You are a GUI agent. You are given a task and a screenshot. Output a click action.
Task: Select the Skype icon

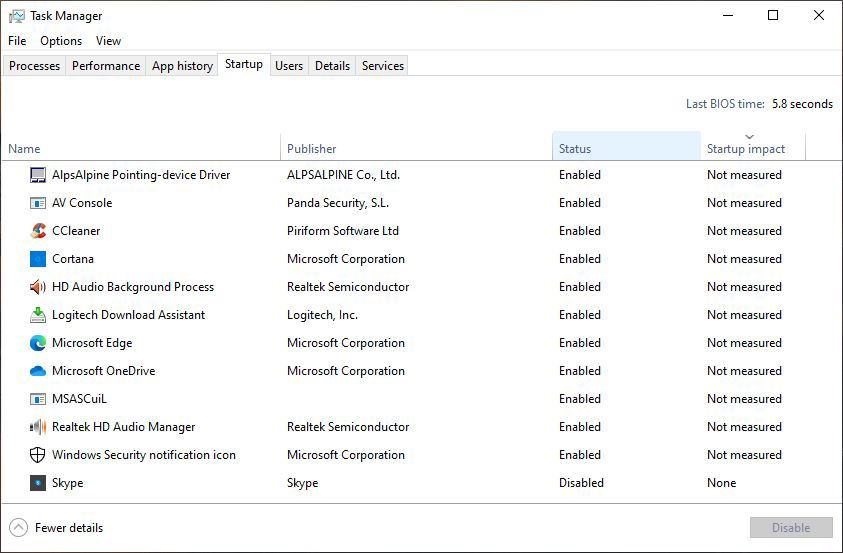[38, 483]
